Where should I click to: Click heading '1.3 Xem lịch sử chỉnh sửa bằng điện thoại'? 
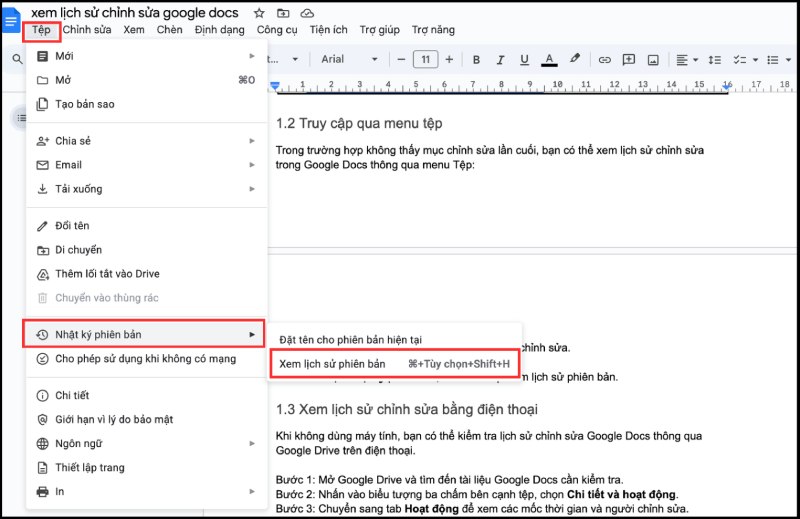tap(407, 409)
